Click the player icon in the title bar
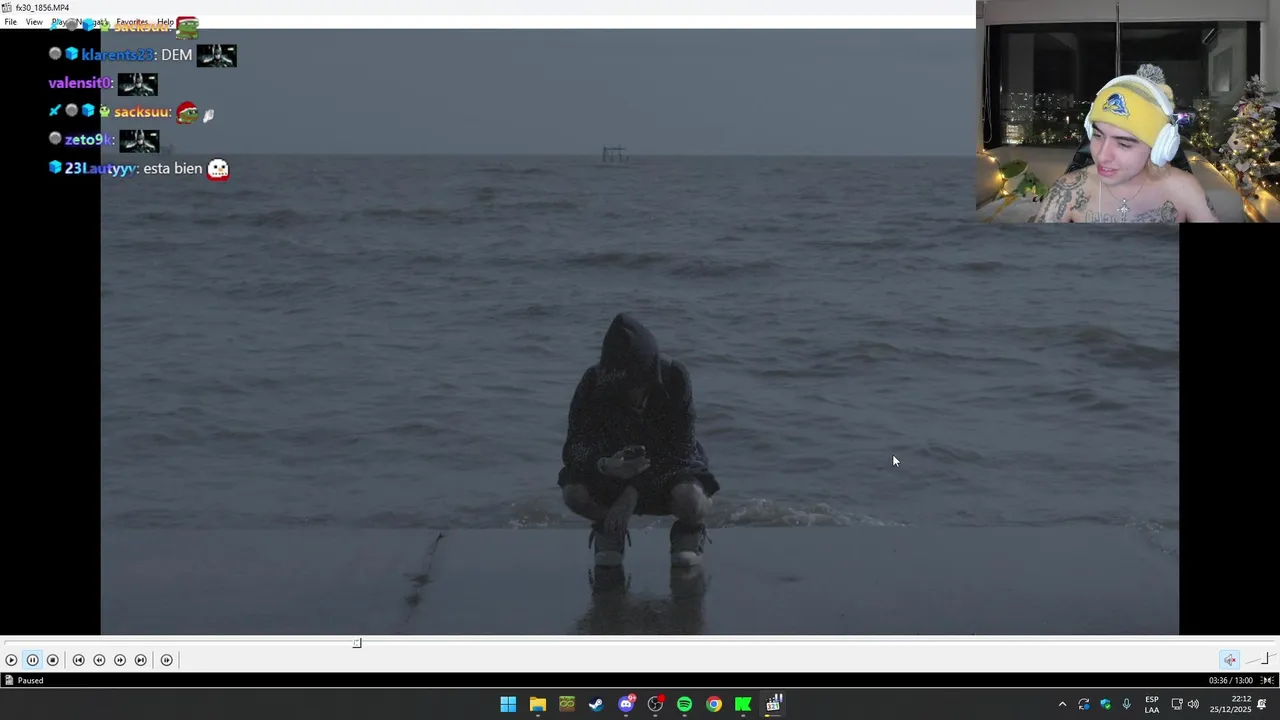1280x720 pixels. 7,8
